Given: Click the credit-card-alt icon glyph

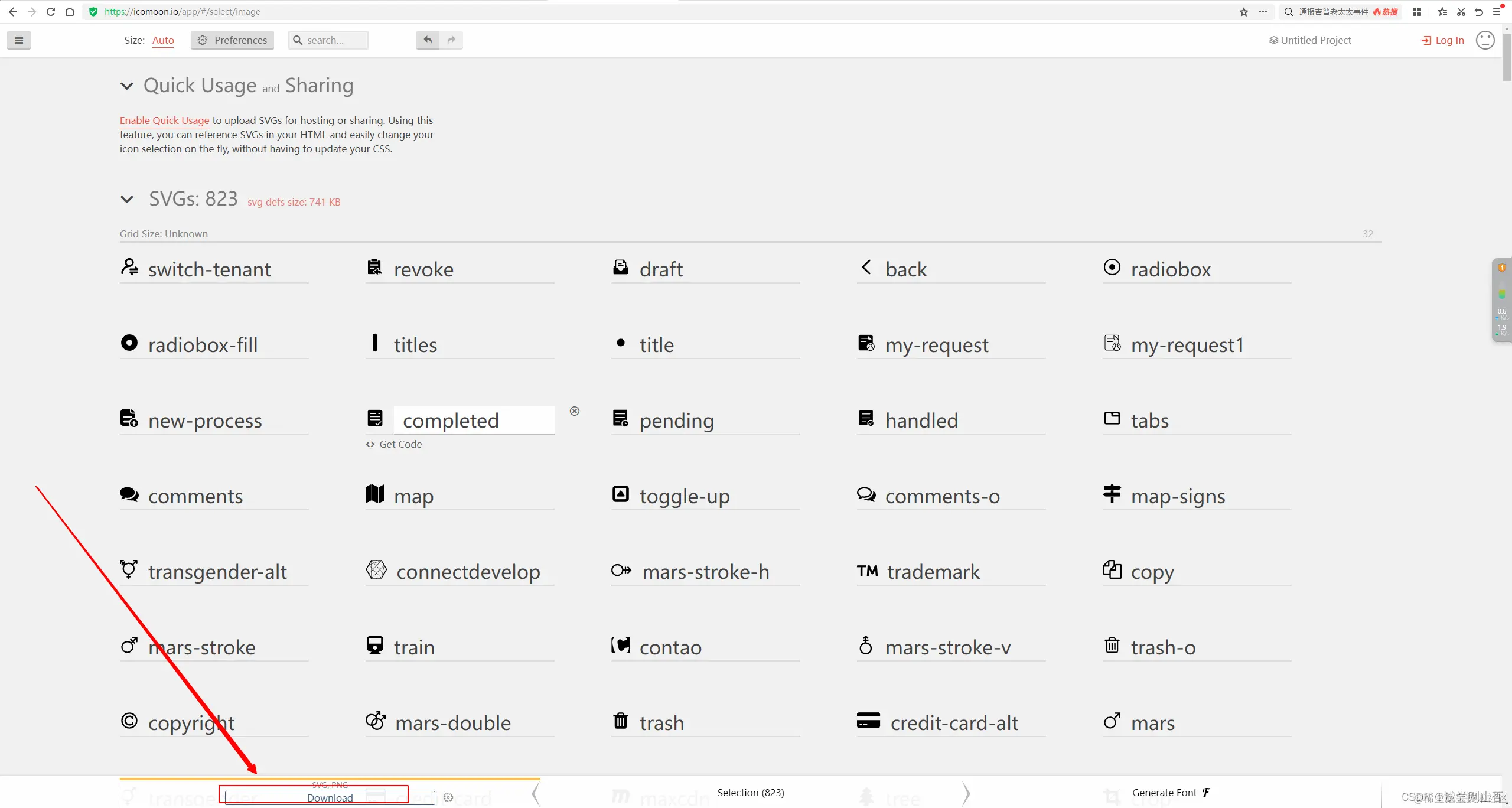Looking at the screenshot, I should pos(868,721).
